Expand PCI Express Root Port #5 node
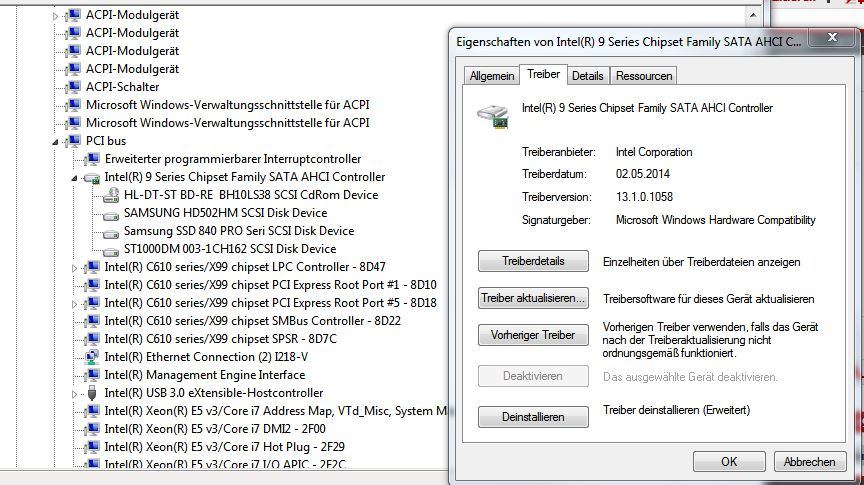Image resolution: width=864 pixels, height=485 pixels. (x=74, y=304)
